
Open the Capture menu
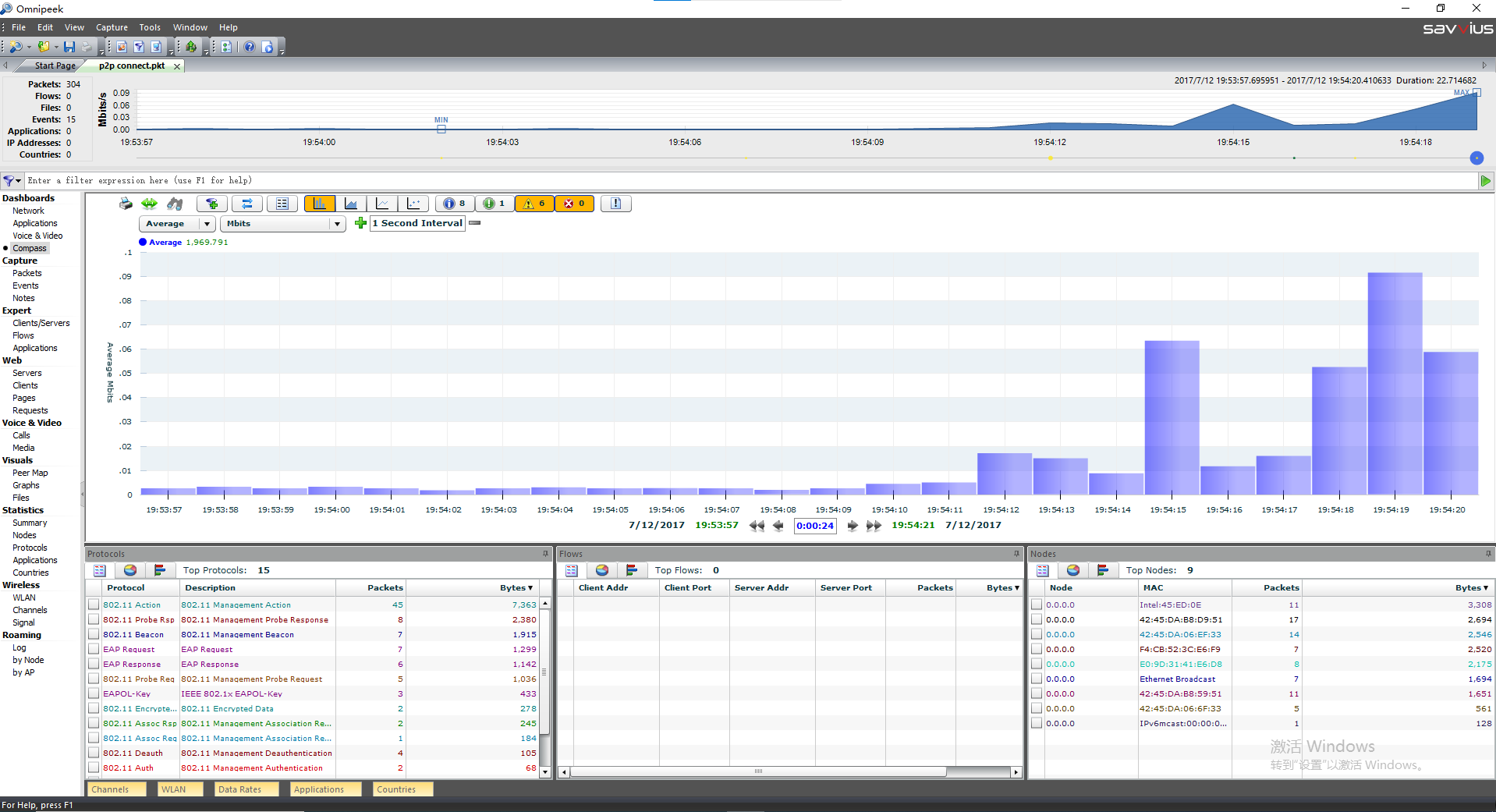pos(112,27)
